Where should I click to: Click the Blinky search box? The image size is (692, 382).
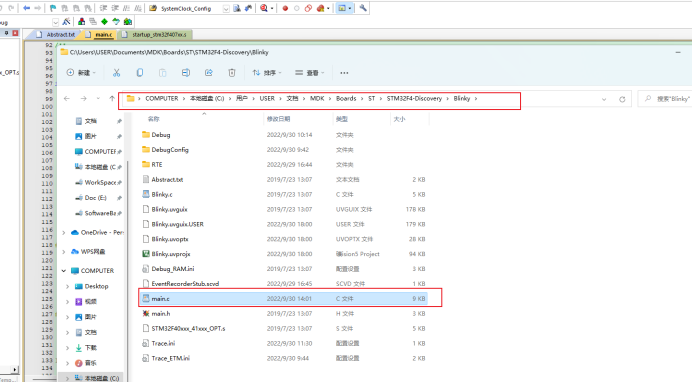(666, 99)
